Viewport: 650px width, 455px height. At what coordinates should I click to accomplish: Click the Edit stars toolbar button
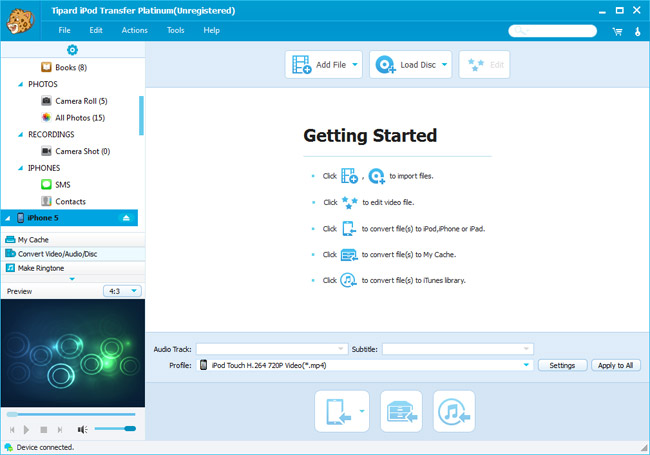[484, 65]
